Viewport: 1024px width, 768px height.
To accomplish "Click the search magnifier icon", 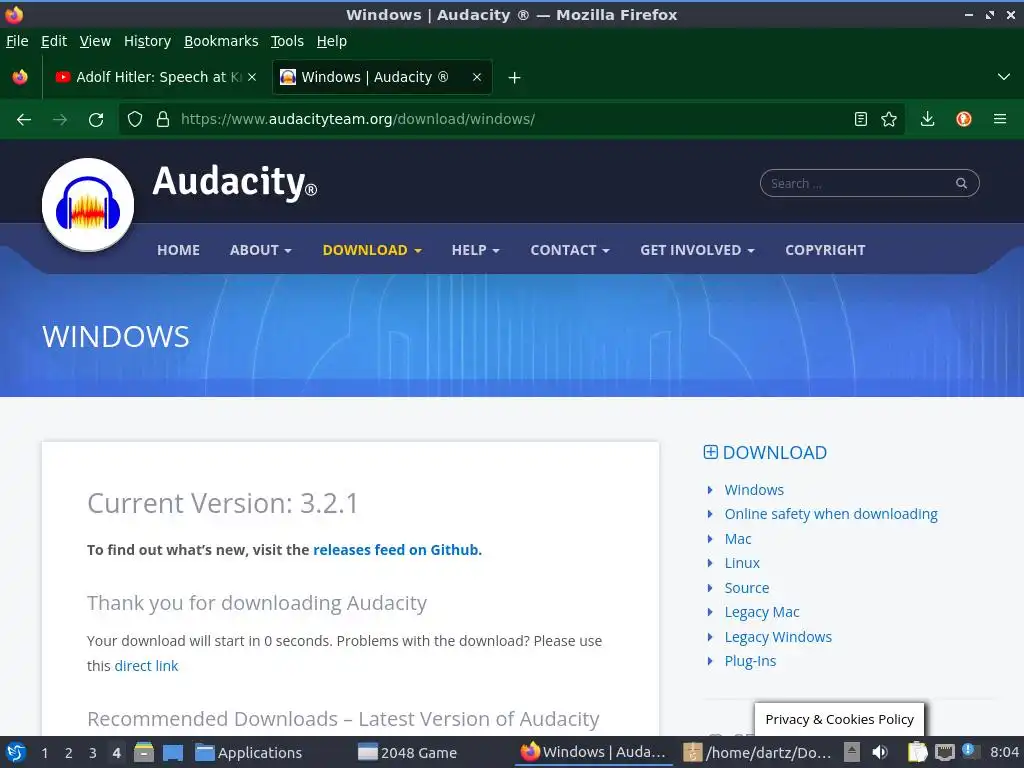I will click(961, 184).
